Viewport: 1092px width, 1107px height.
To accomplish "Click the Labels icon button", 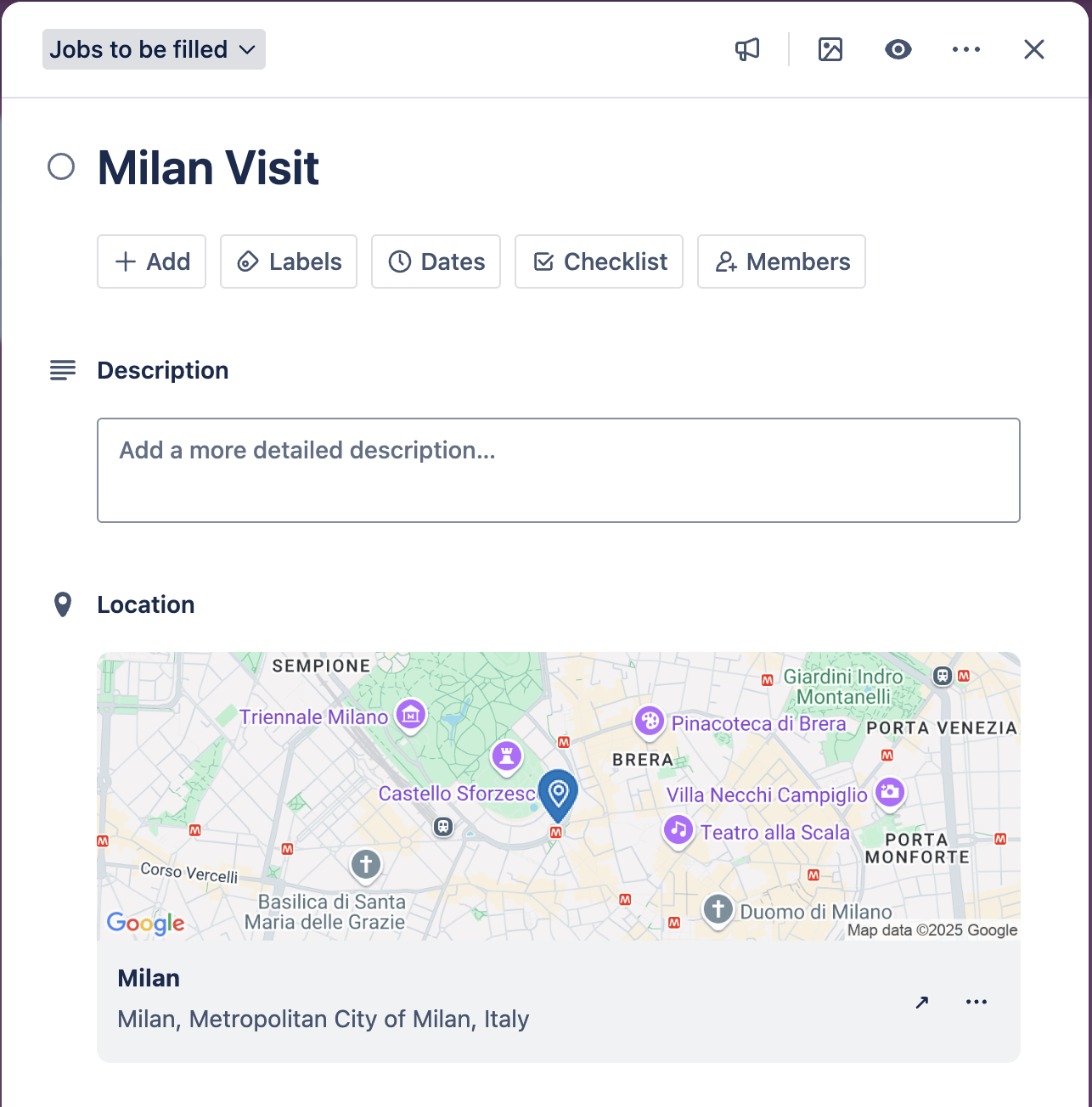I will (247, 261).
